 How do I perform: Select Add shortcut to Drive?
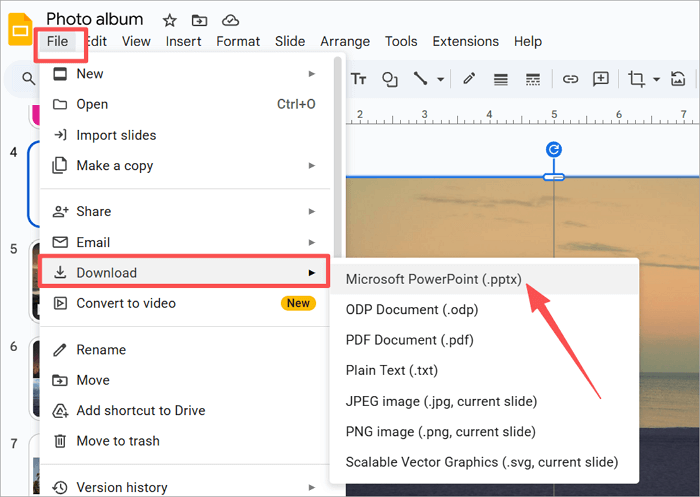pyautogui.click(x=185, y=410)
